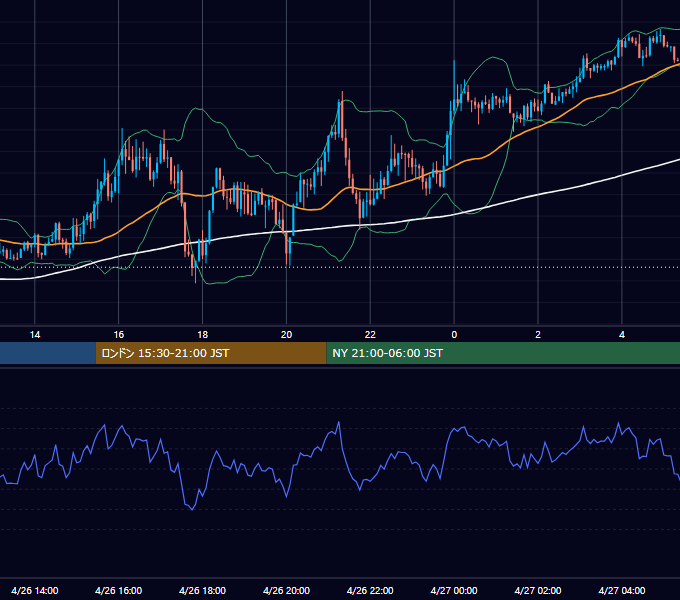Click the 14 hour axis label
680x600 pixels.
[35, 335]
